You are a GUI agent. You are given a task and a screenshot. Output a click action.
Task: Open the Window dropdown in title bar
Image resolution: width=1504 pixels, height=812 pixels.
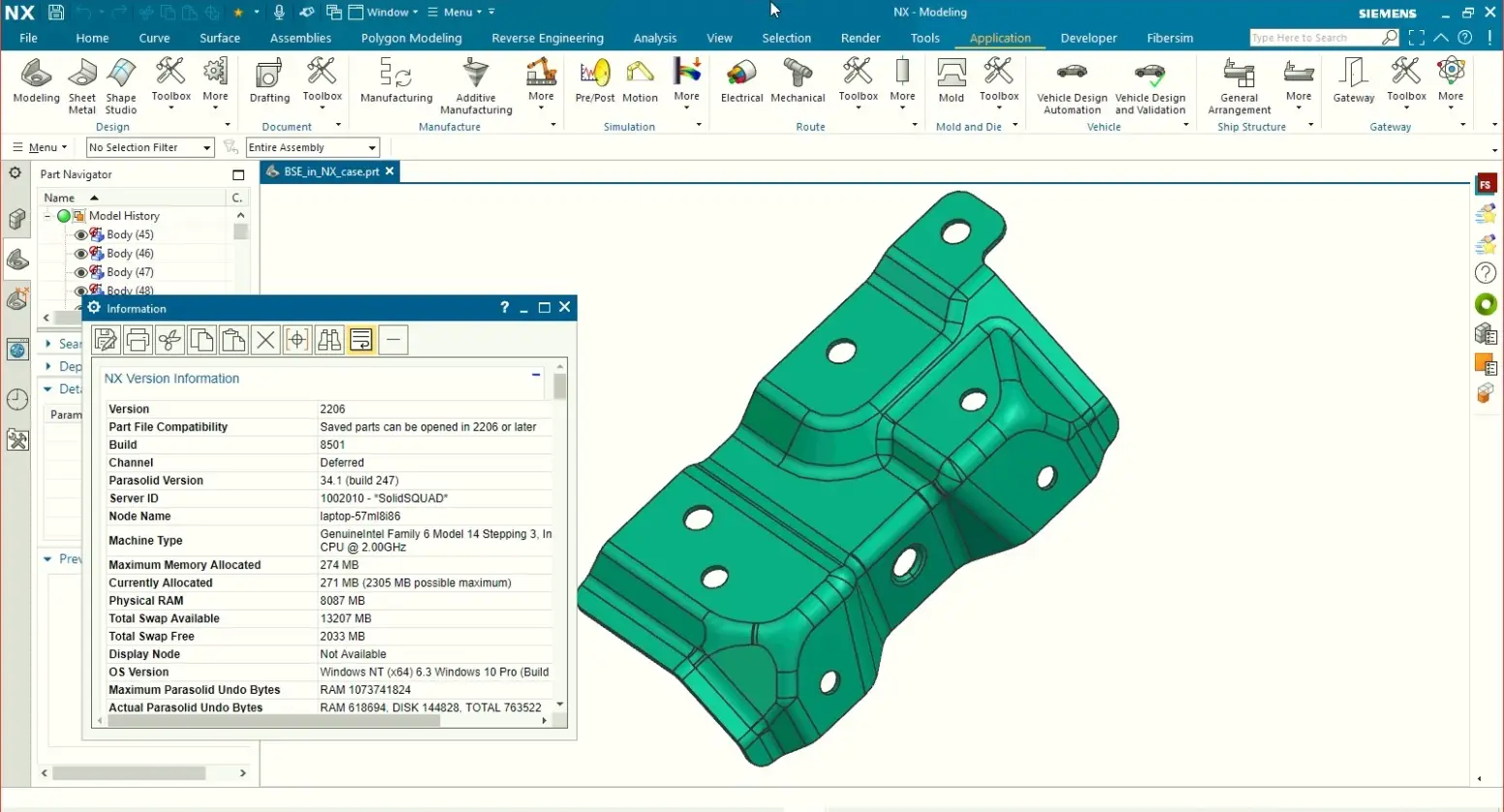coord(383,13)
